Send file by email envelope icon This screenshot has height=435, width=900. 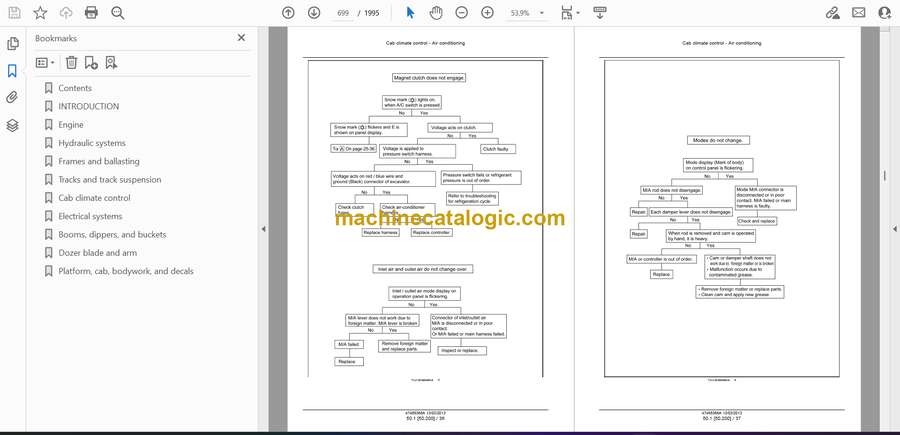[x=859, y=13]
